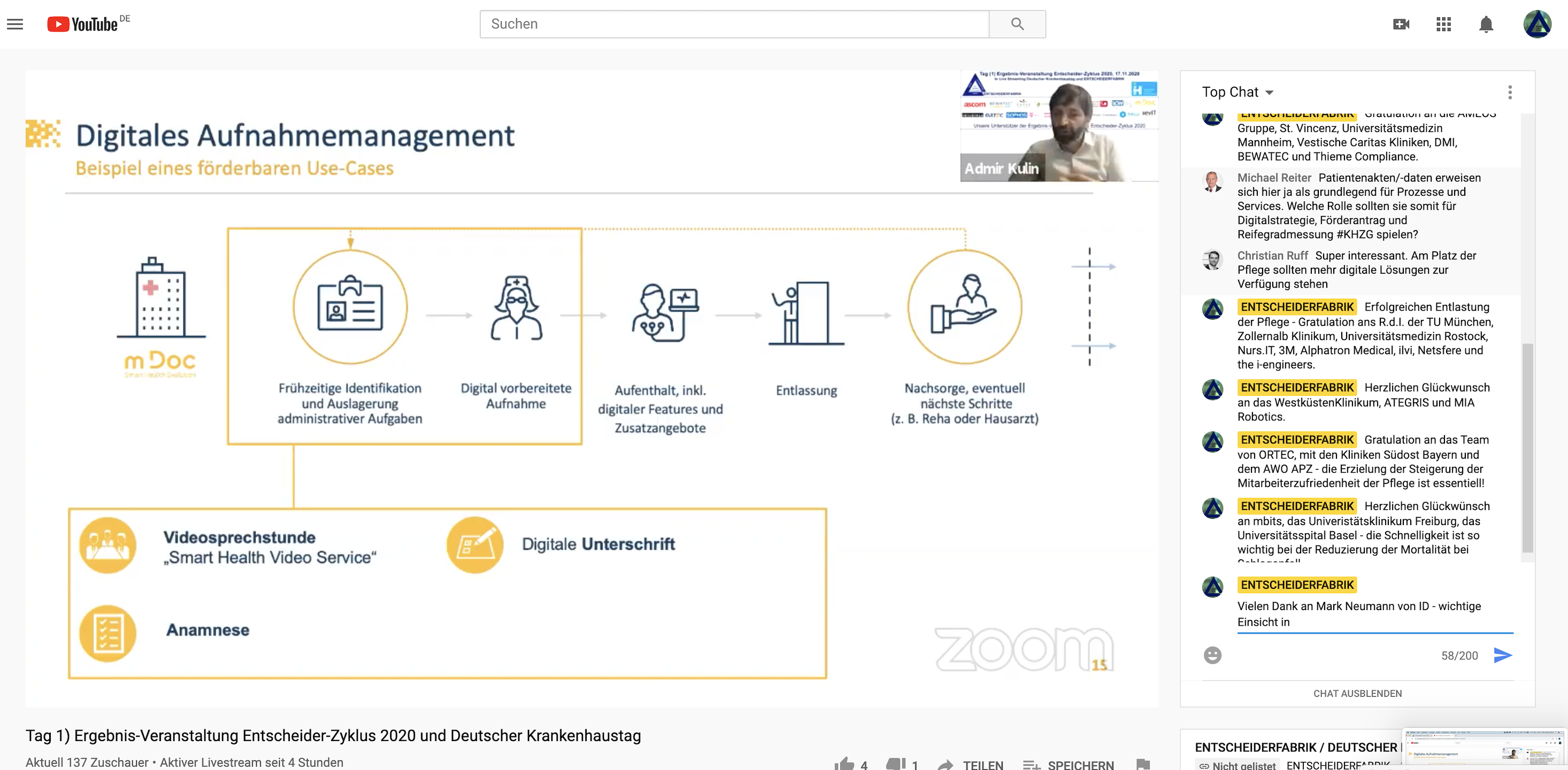The height and width of the screenshot is (770, 1568).
Task: Click TEILEN to share the stream
Action: pyautogui.click(x=971, y=765)
